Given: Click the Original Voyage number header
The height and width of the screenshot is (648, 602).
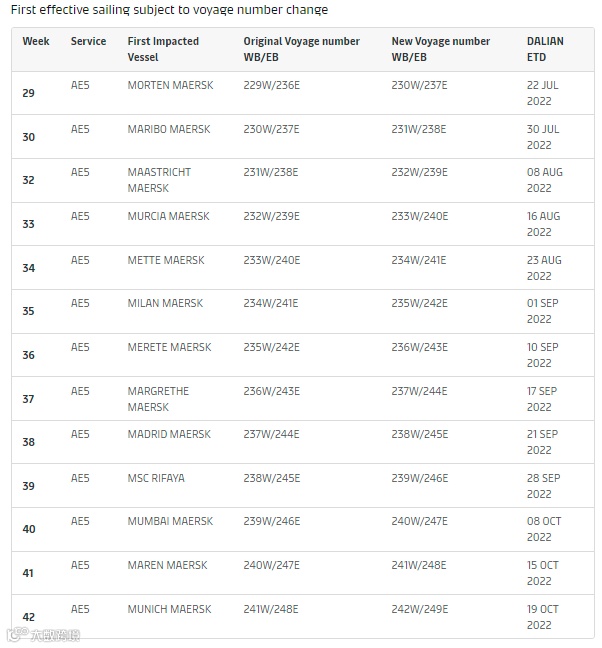Looking at the screenshot, I should (301, 49).
